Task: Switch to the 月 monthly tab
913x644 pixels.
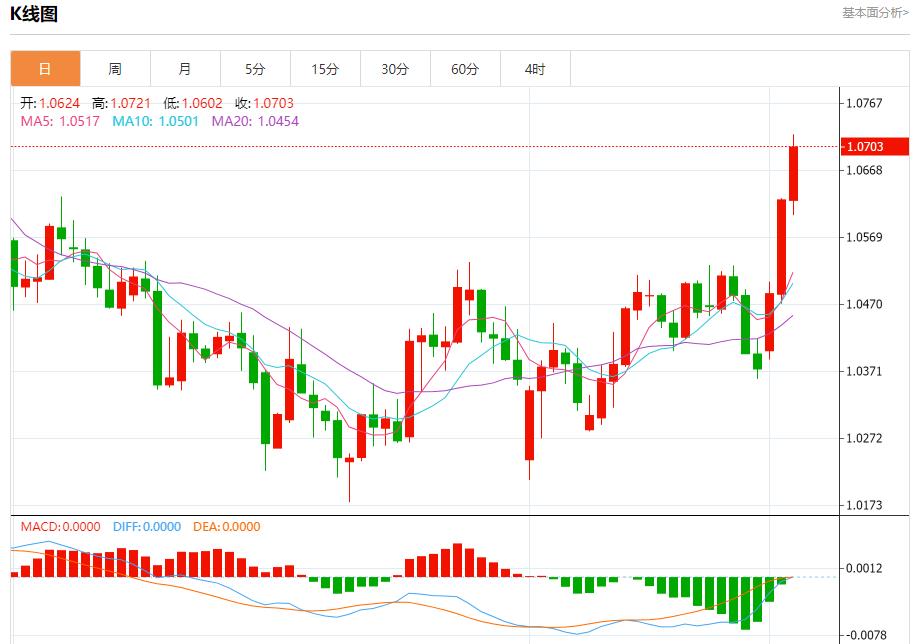Action: pos(185,69)
